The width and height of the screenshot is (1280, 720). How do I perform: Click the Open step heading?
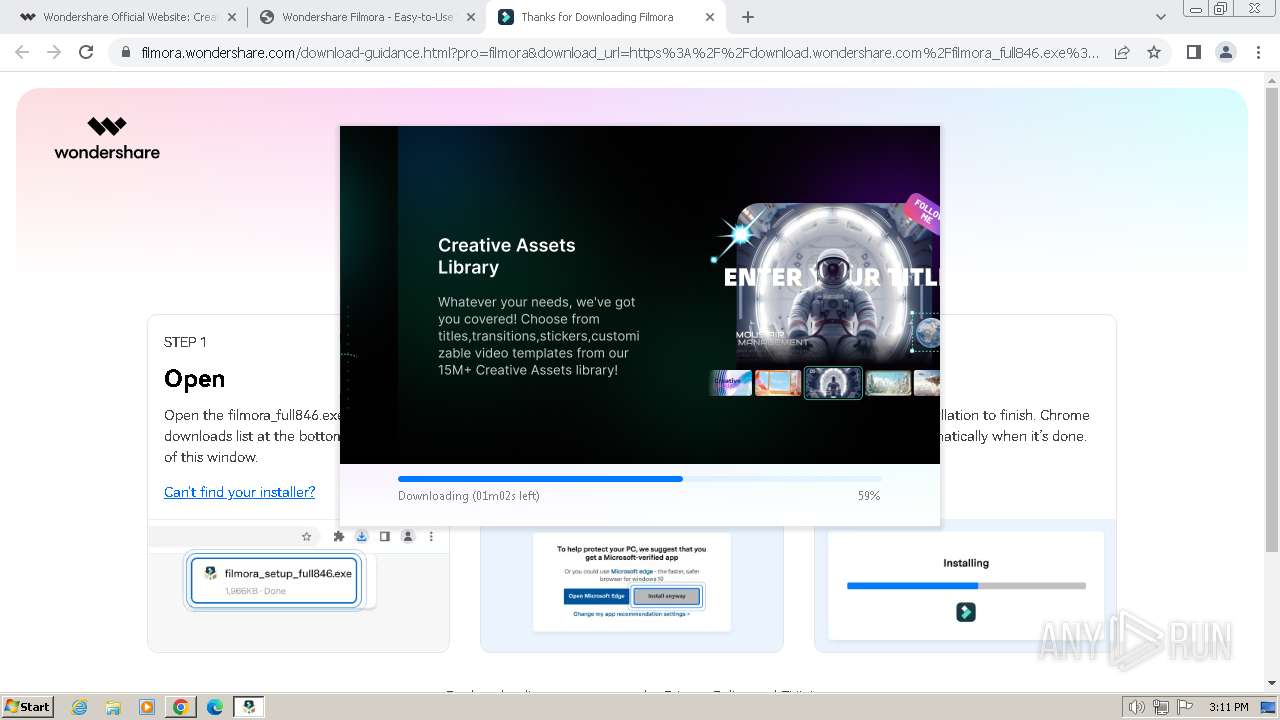[x=194, y=379]
